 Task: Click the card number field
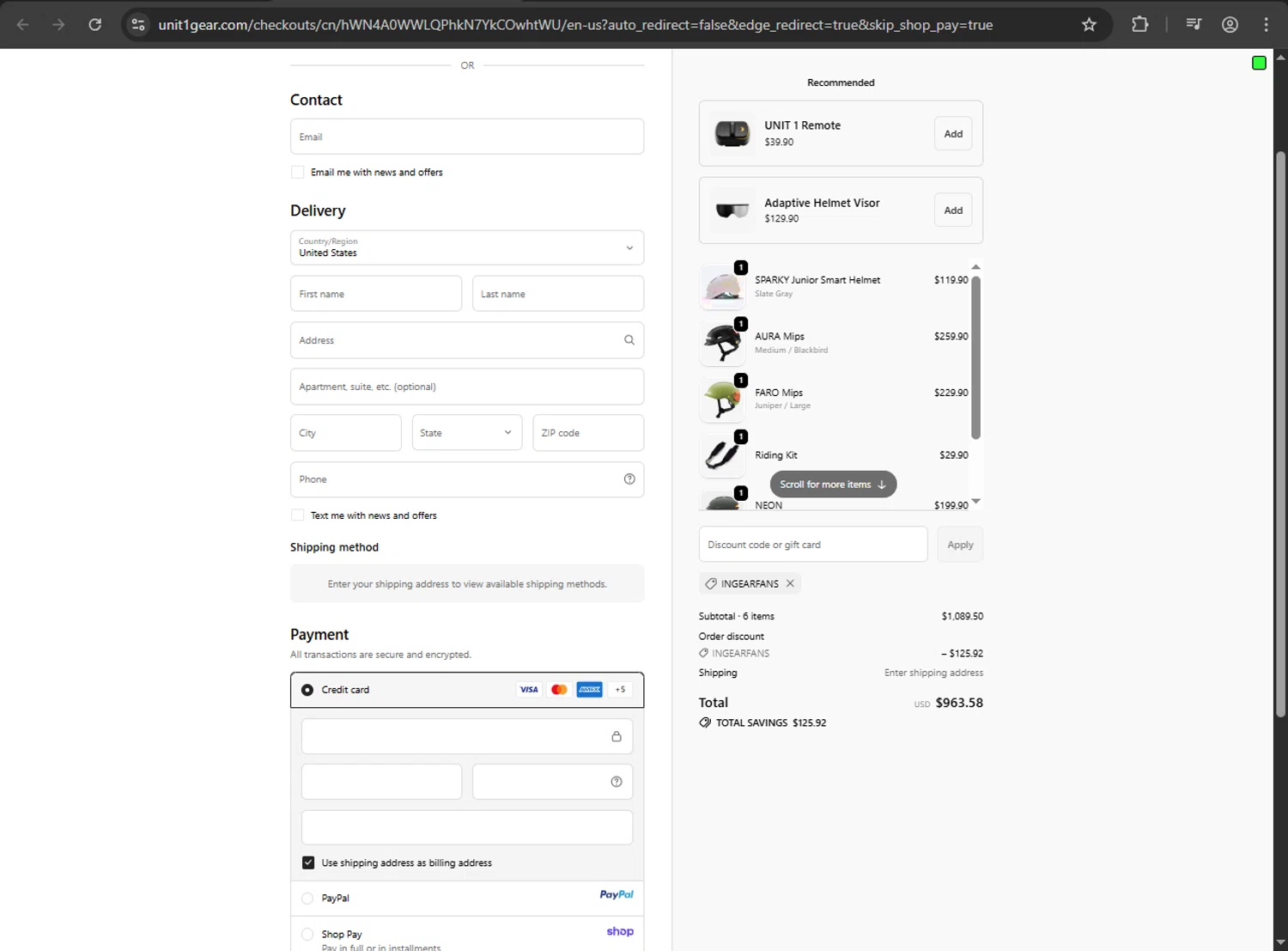467,736
